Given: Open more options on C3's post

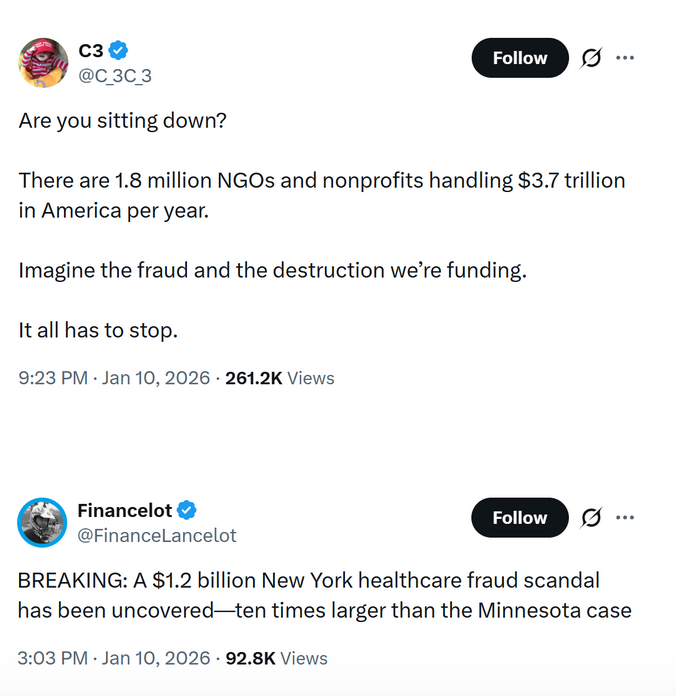Looking at the screenshot, I should pyautogui.click(x=626, y=58).
